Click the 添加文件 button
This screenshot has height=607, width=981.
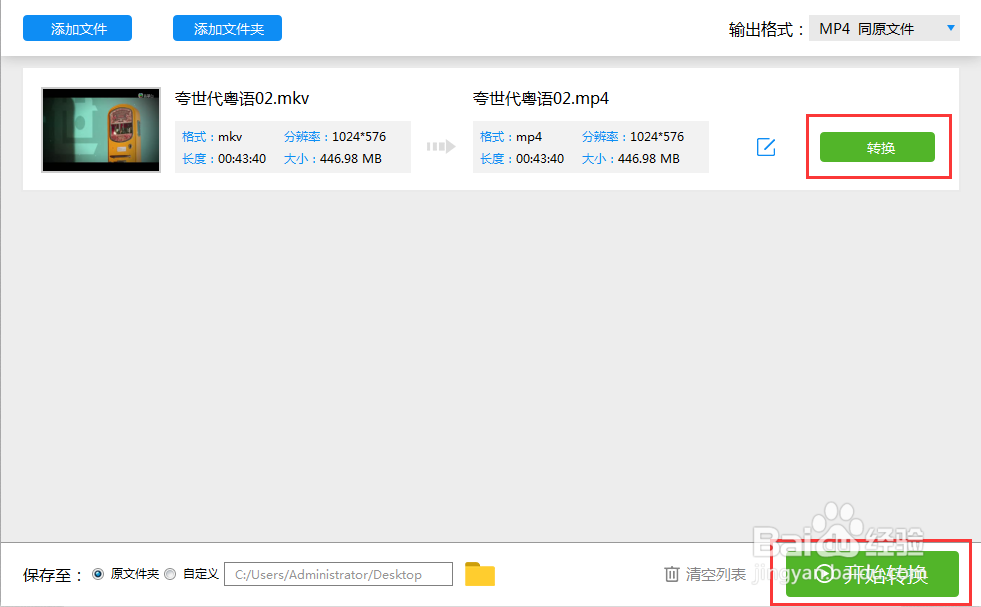coord(77,28)
